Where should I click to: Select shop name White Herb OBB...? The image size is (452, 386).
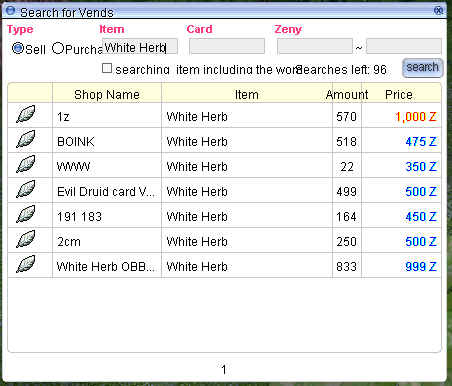coord(106,267)
